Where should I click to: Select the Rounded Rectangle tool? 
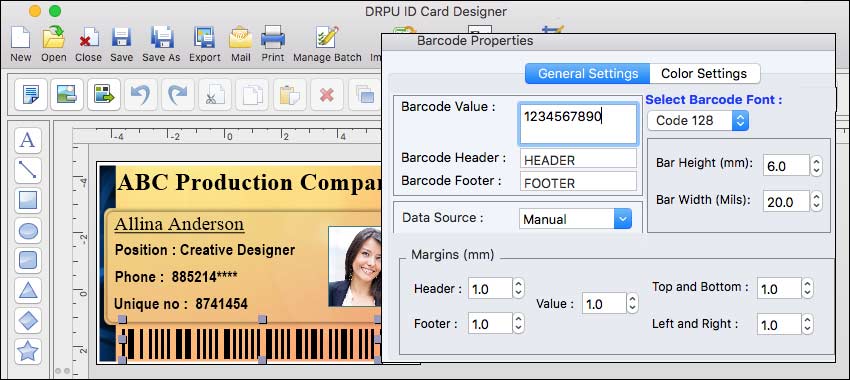click(28, 261)
